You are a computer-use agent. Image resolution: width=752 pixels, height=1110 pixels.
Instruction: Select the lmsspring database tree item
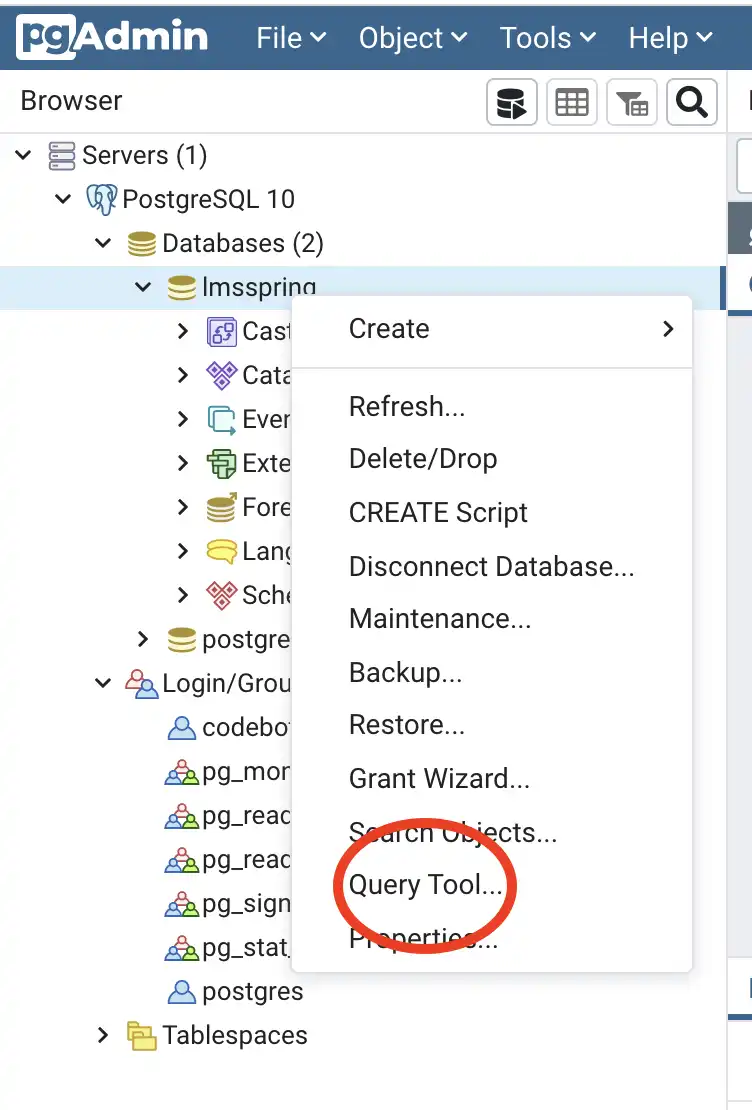pos(258,288)
